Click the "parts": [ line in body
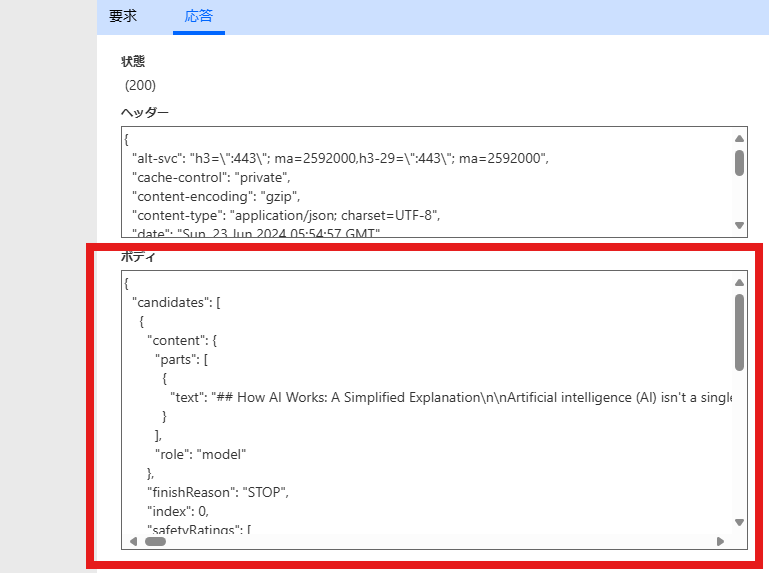The height and width of the screenshot is (573, 769). tap(181, 360)
